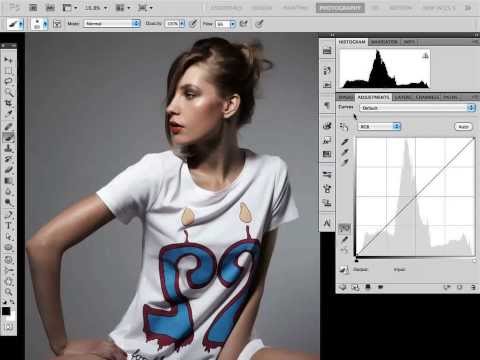Toggle clip adjustment to layer button

tap(368, 287)
